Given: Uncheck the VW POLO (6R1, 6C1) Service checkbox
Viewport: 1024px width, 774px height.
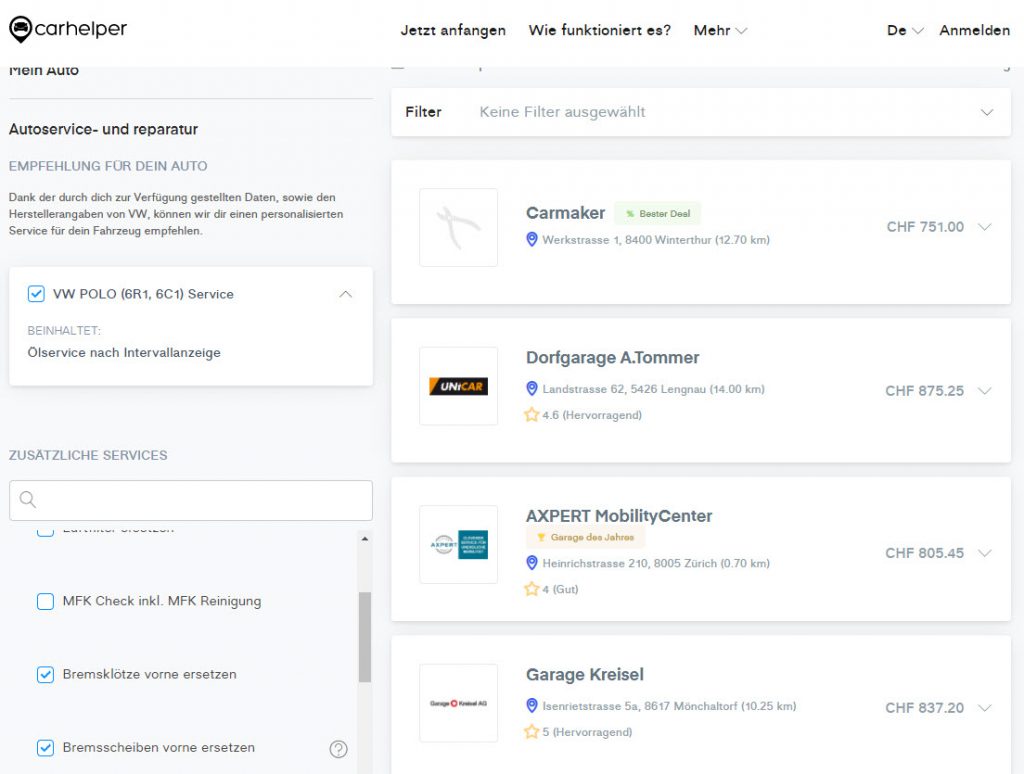Looking at the screenshot, I should 36,294.
